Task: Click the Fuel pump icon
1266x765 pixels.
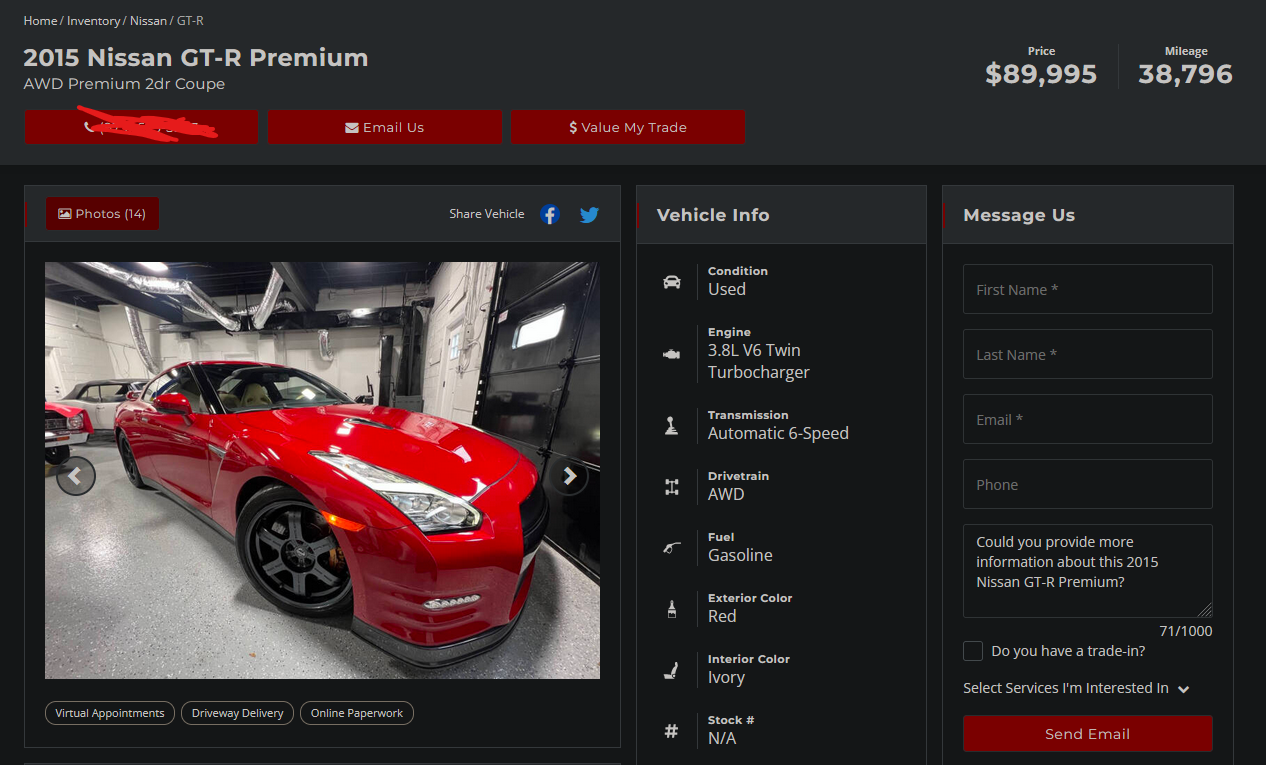Action: [x=671, y=548]
